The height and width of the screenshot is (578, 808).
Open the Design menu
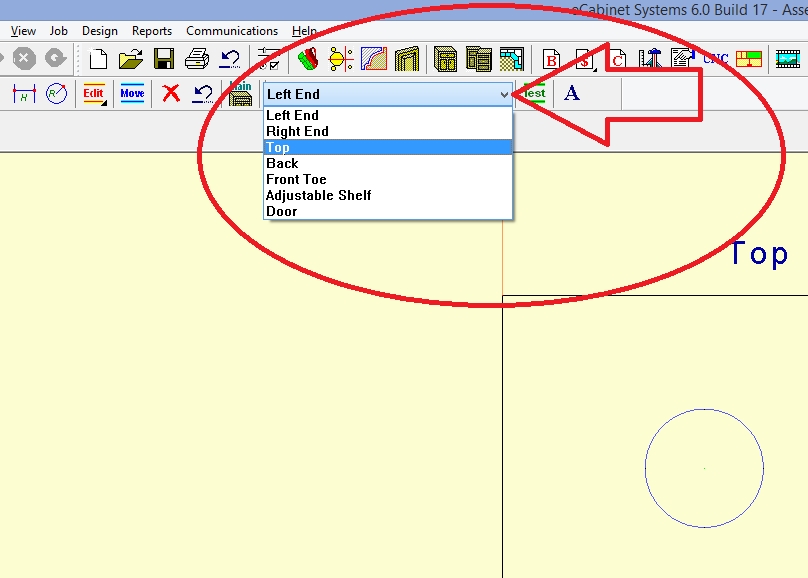tap(100, 31)
